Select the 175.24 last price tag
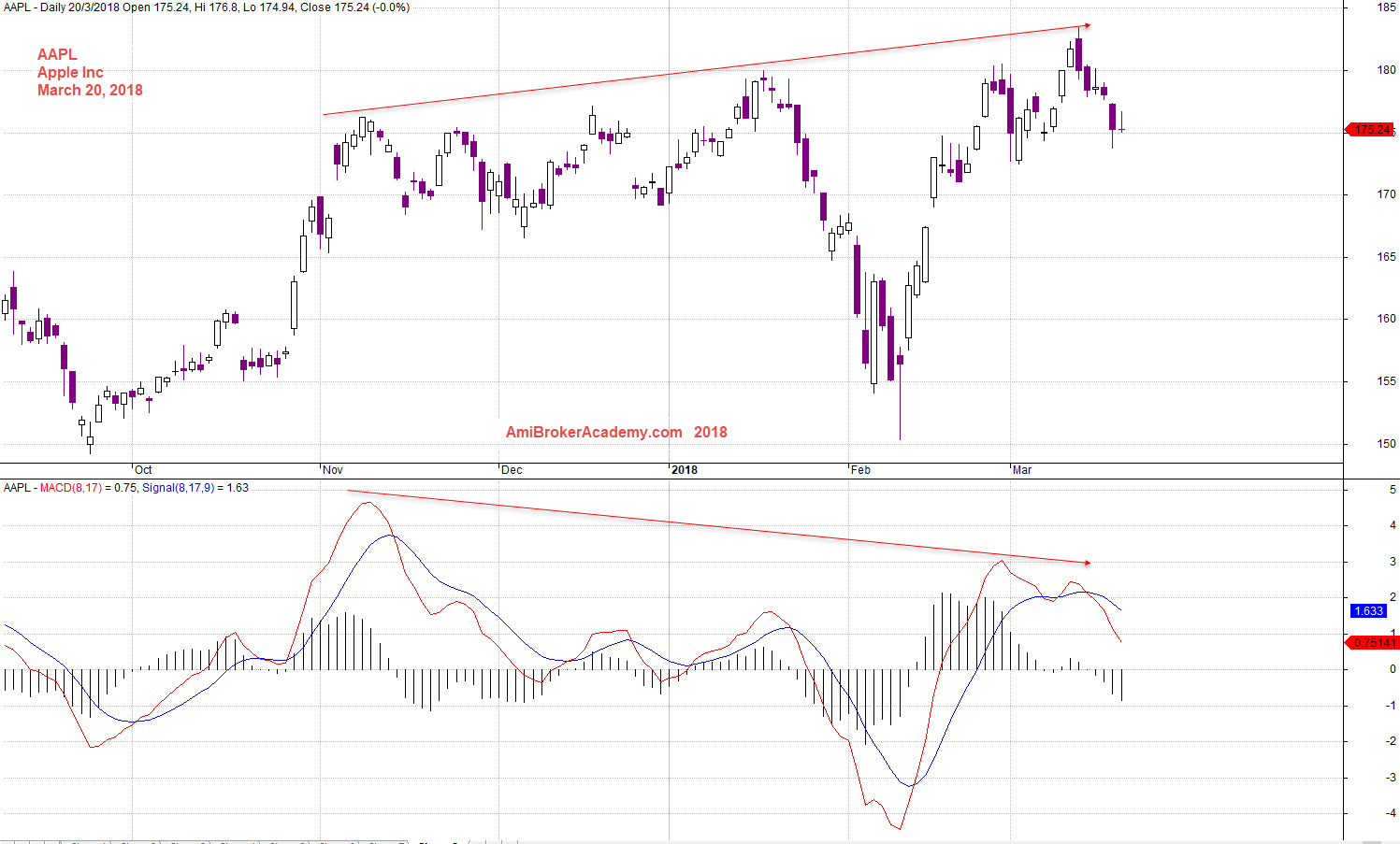 coord(1371,130)
